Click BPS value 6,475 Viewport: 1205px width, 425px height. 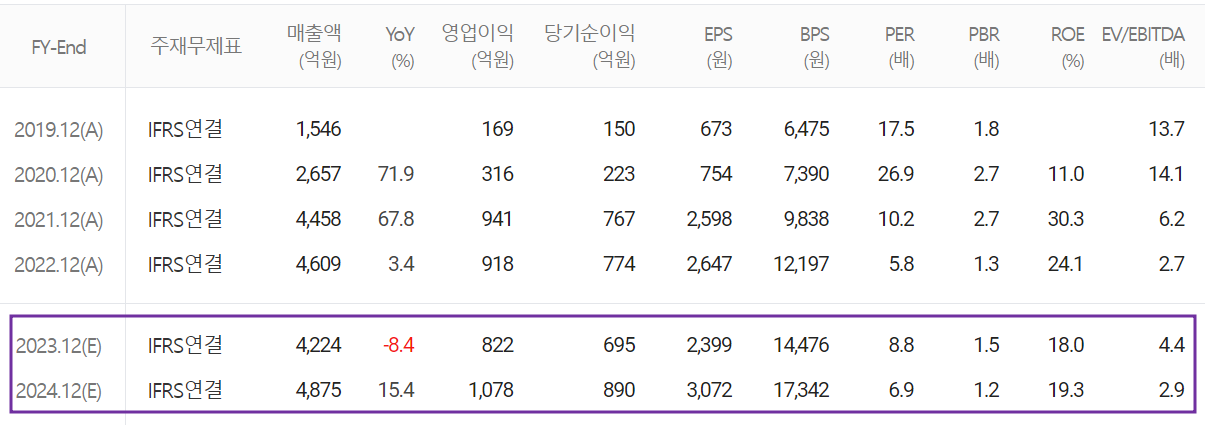tap(805, 129)
